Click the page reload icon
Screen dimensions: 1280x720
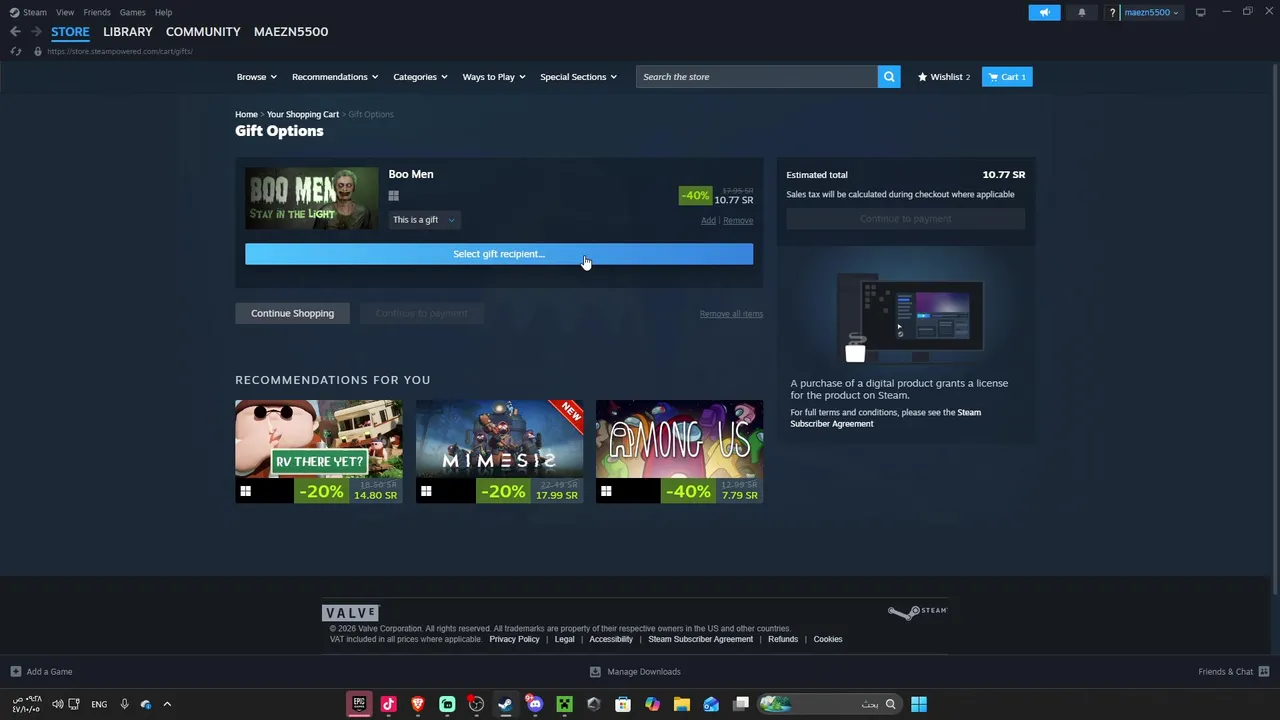pyautogui.click(x=15, y=51)
